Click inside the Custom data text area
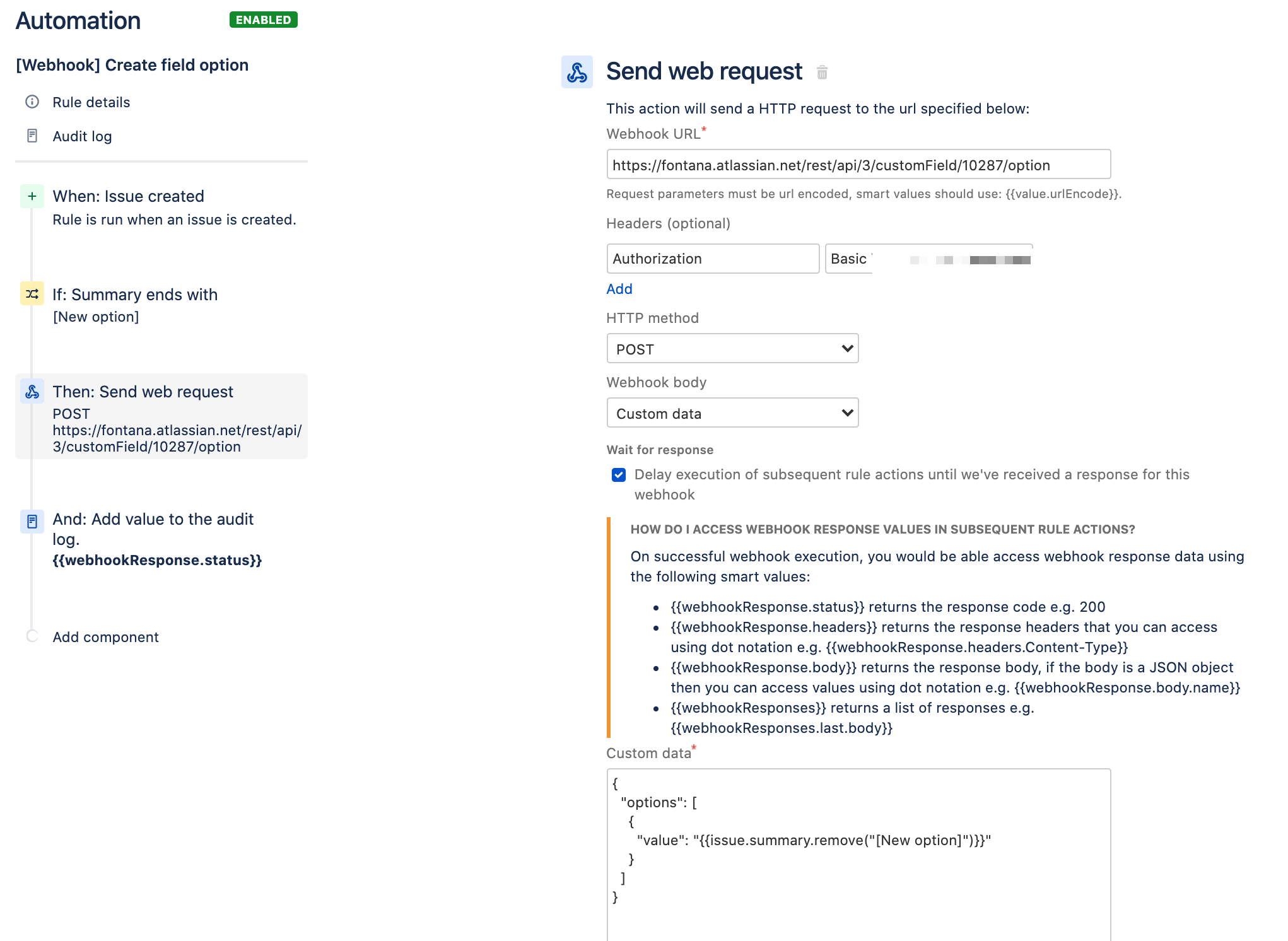Image resolution: width=1288 pixels, height=941 pixels. 858,854
